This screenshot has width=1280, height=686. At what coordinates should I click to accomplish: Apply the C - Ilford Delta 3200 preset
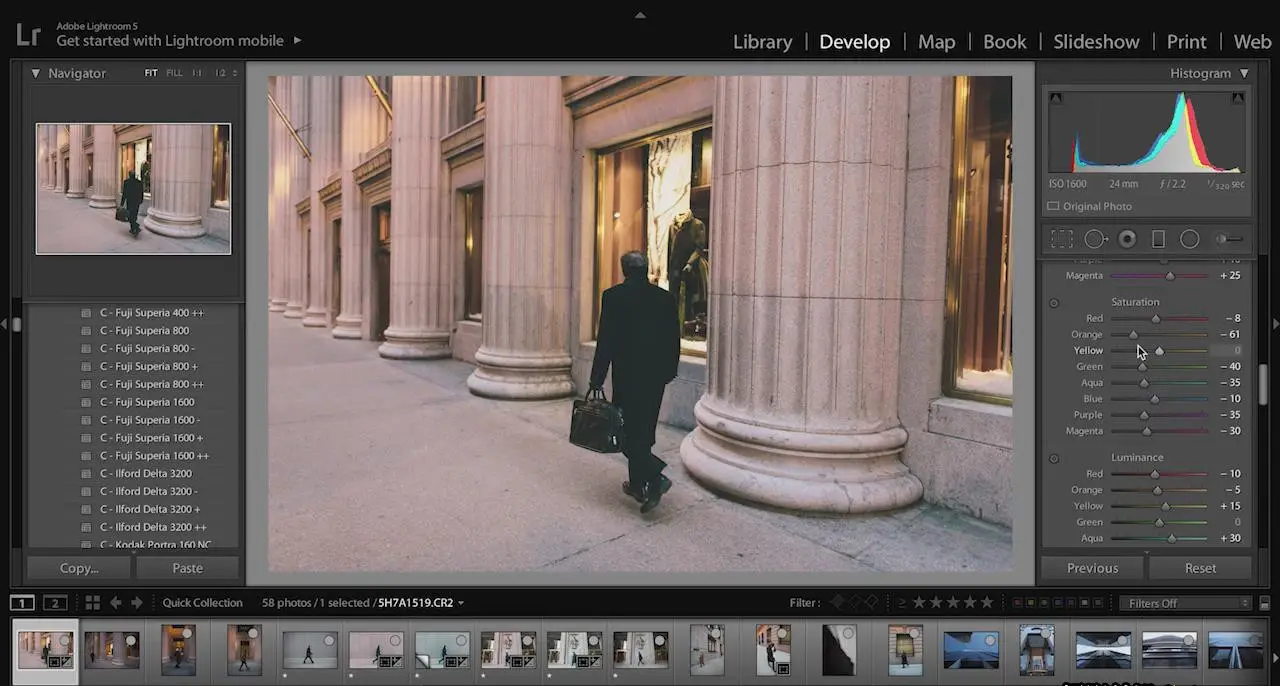146,473
